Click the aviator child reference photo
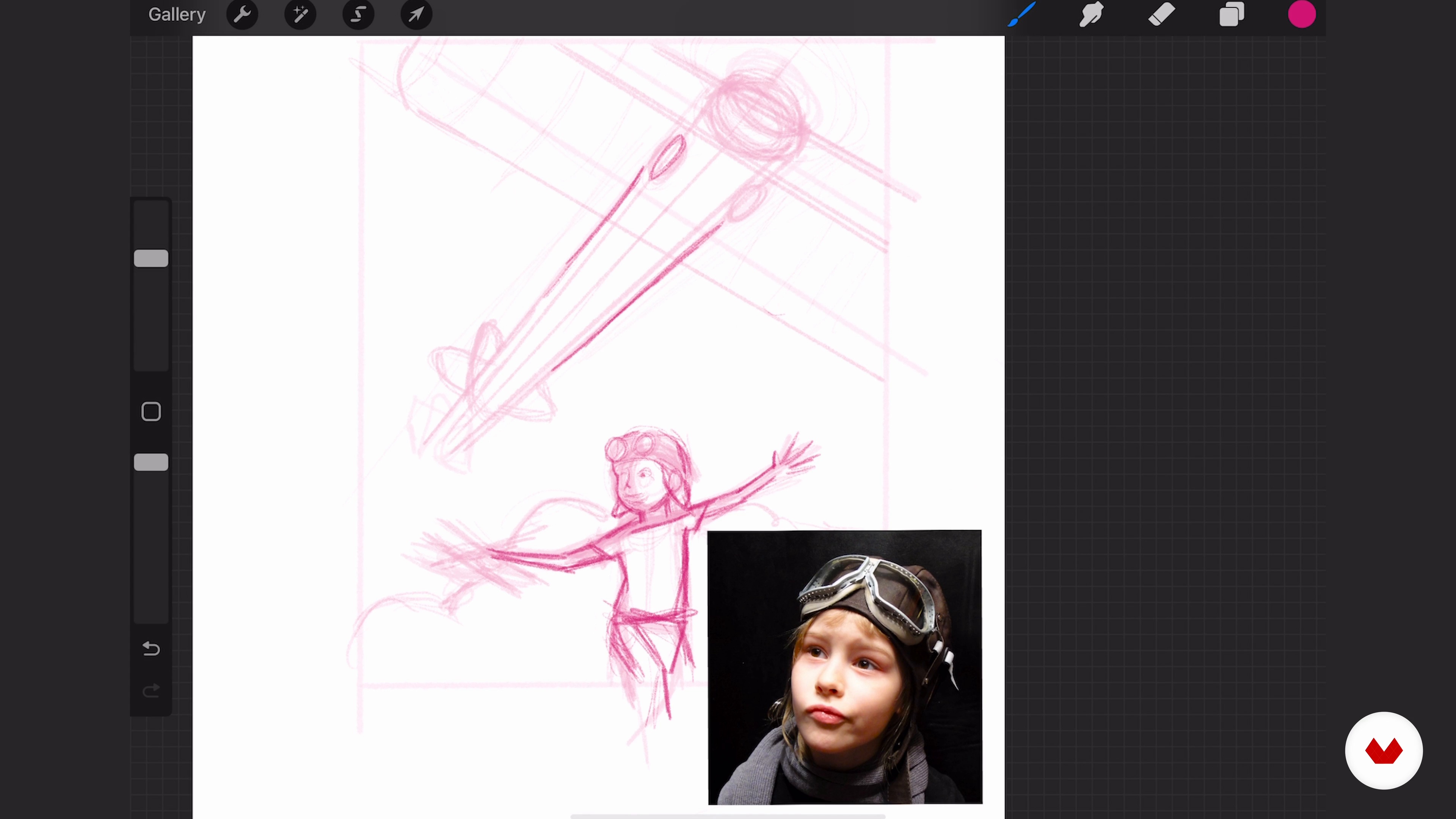Image resolution: width=1456 pixels, height=819 pixels. 845,667
